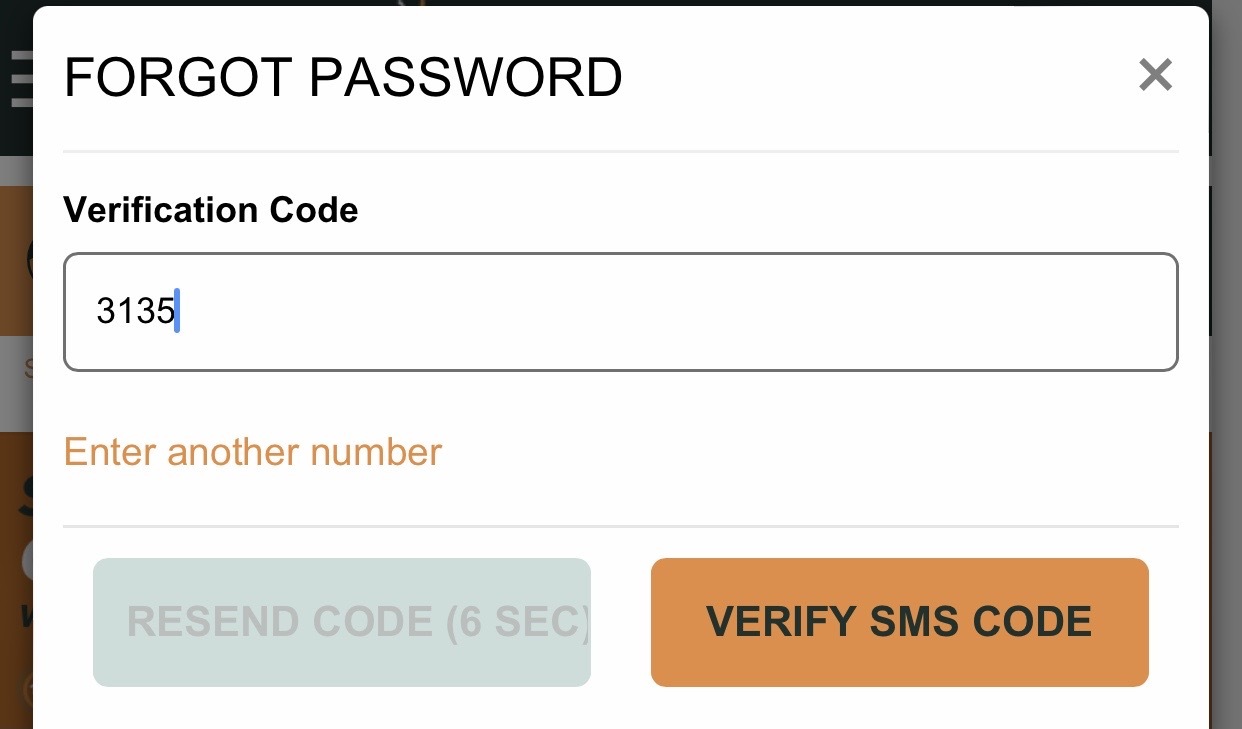Request a new code via Resend Code
The image size is (1242, 729).
click(342, 622)
